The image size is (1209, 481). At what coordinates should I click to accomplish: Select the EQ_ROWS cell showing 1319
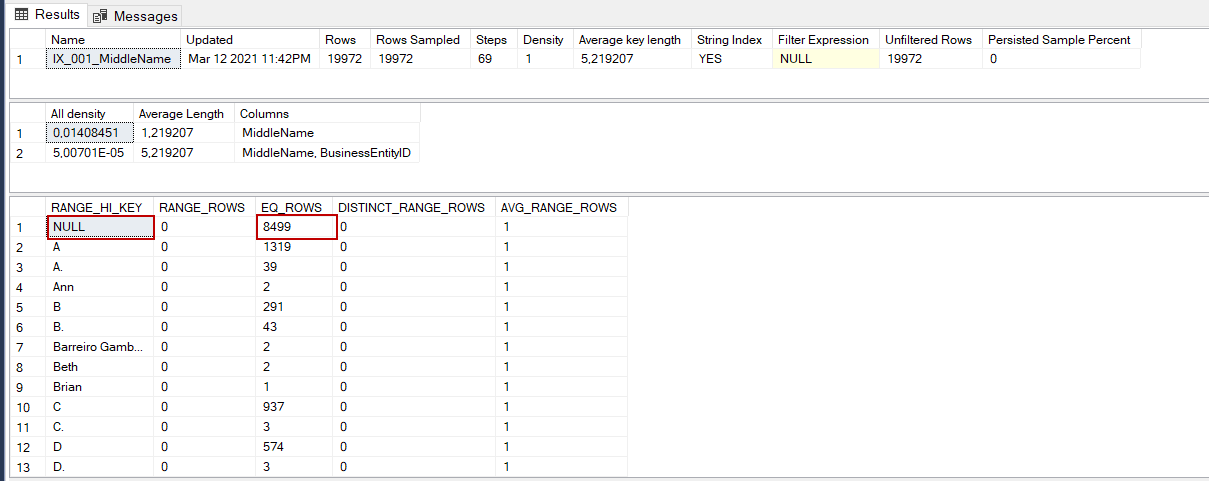click(x=295, y=247)
